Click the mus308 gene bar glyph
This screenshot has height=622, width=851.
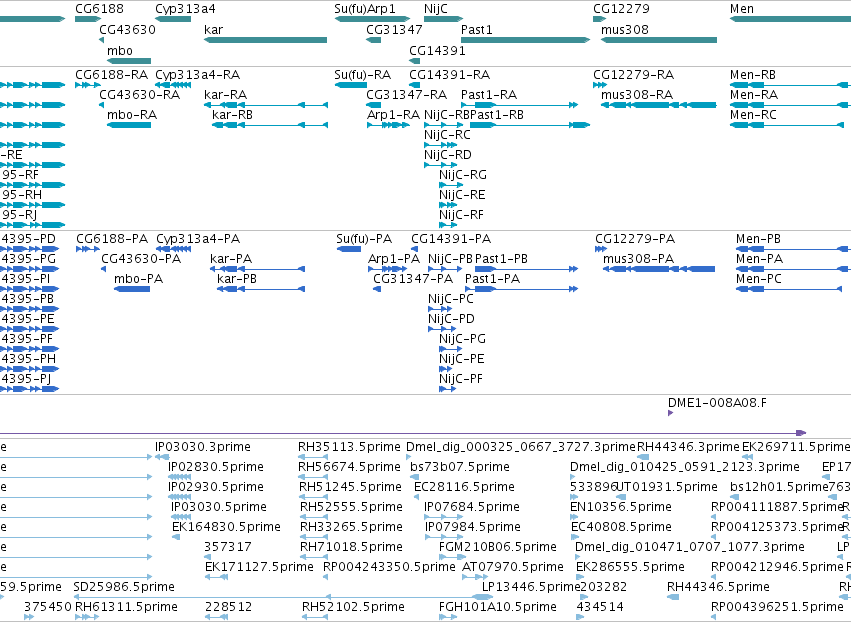click(x=659, y=40)
